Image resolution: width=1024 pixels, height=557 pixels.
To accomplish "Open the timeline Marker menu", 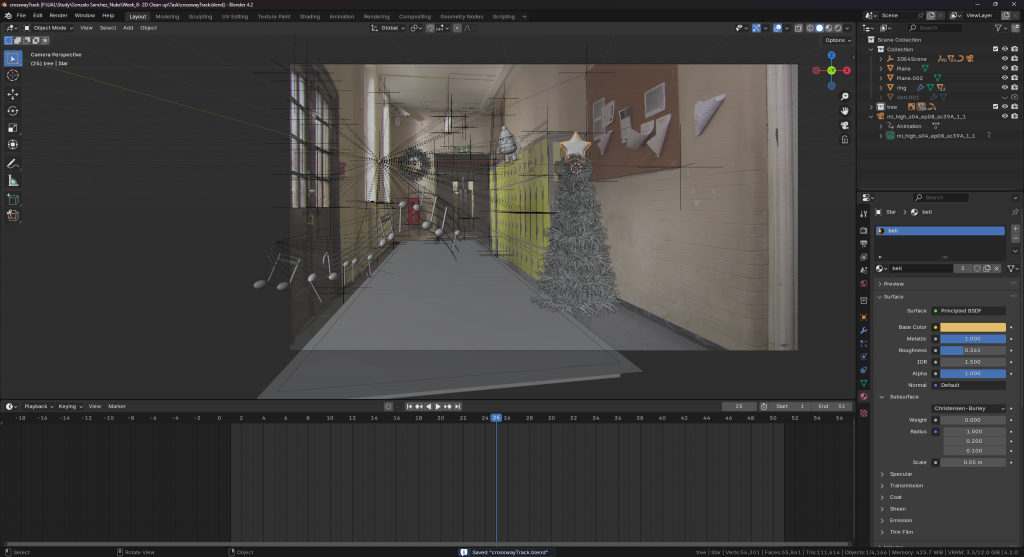I will pos(117,407).
